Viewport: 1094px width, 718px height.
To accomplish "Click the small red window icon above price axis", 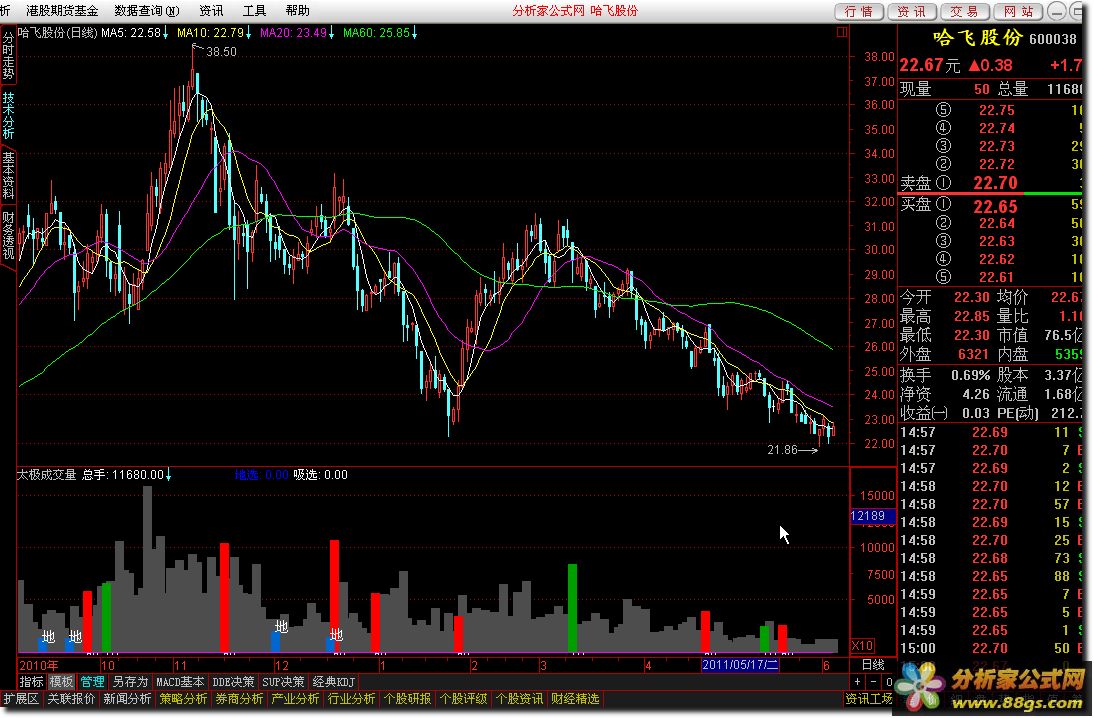I will click(x=841, y=32).
